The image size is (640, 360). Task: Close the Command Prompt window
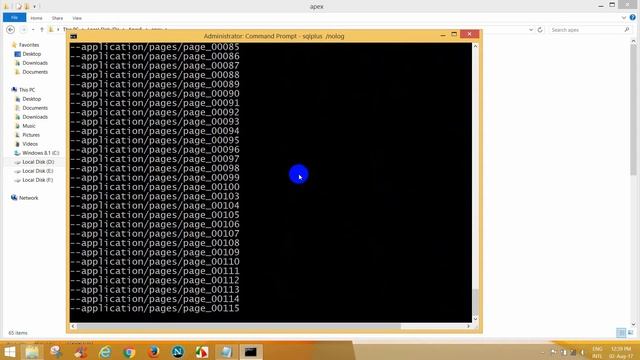(469, 34)
